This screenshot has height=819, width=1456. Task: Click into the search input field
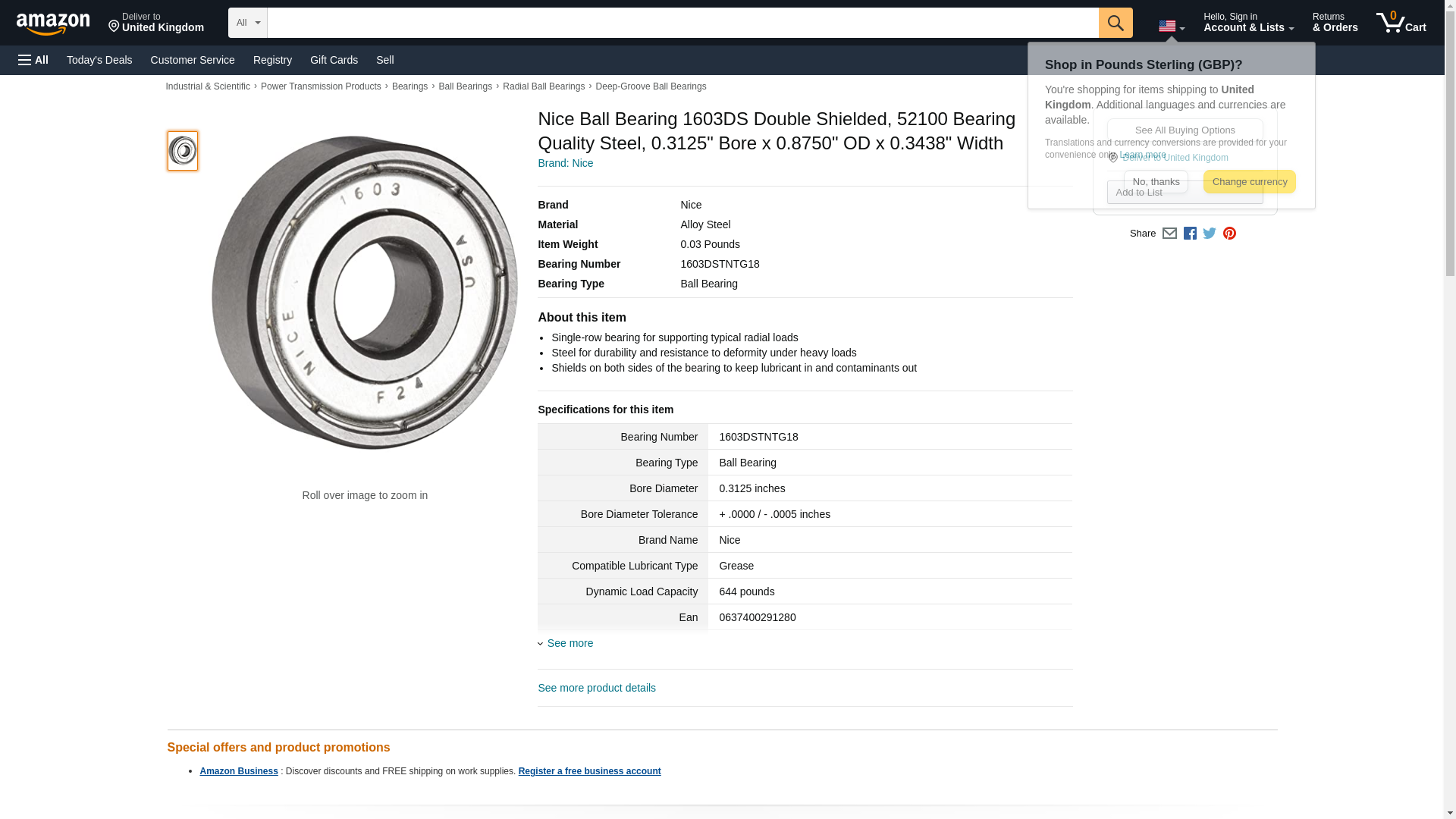(682, 23)
